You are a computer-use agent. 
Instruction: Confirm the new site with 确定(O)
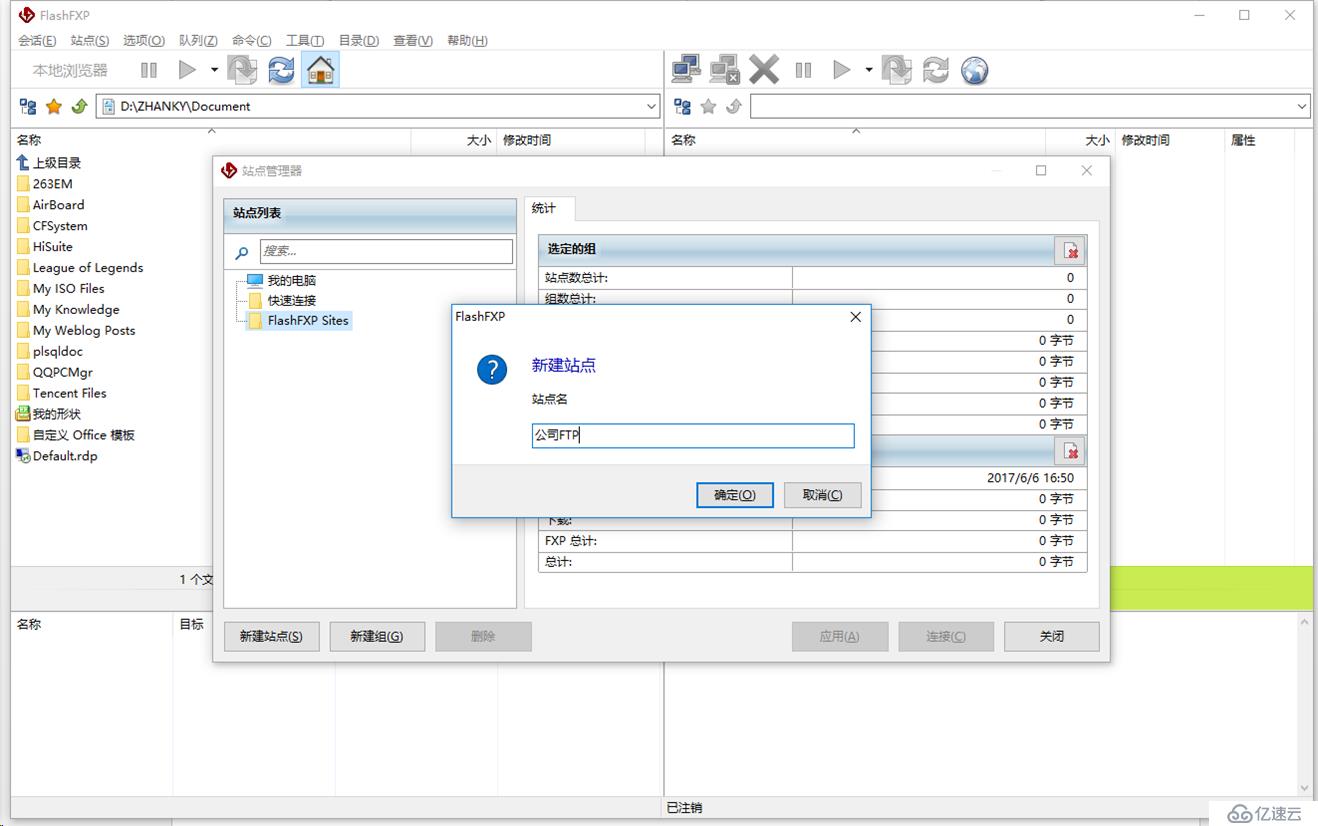[x=735, y=495]
